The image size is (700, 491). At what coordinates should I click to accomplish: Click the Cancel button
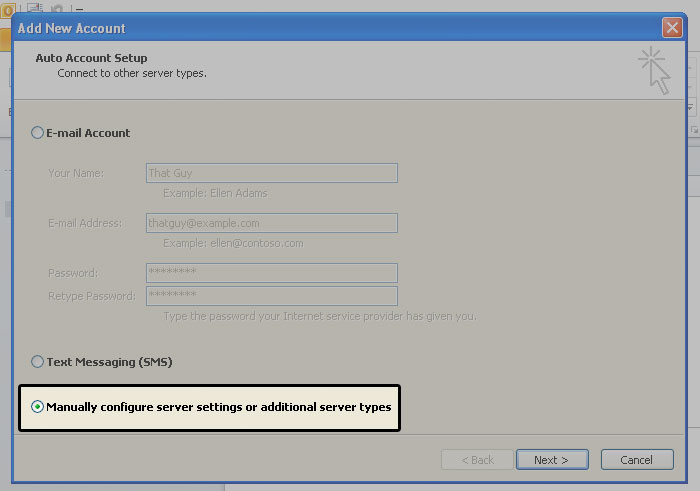(x=636, y=460)
